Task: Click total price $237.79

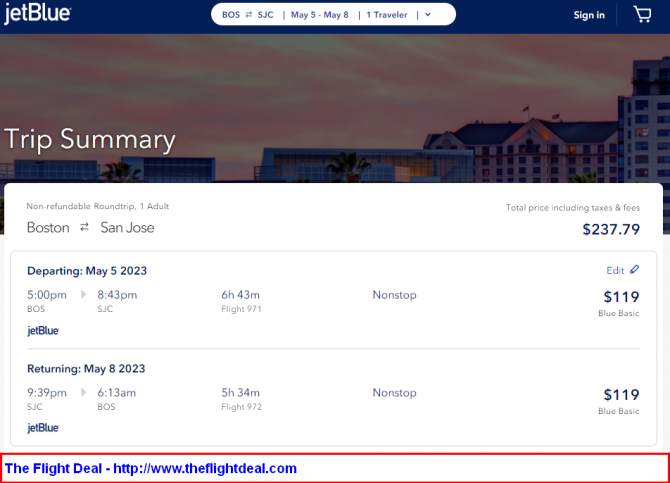Action: click(x=611, y=229)
